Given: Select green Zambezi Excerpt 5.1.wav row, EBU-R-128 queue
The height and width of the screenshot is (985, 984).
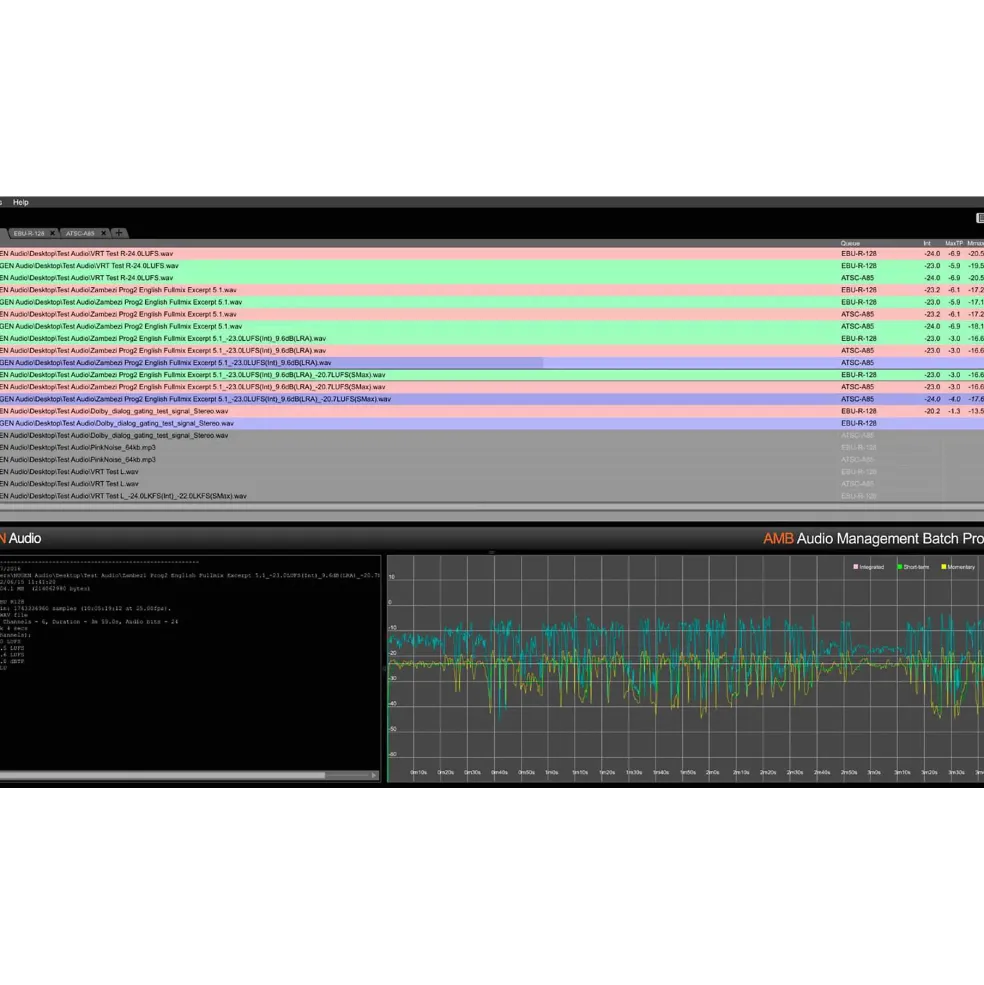Looking at the screenshot, I should [x=492, y=302].
